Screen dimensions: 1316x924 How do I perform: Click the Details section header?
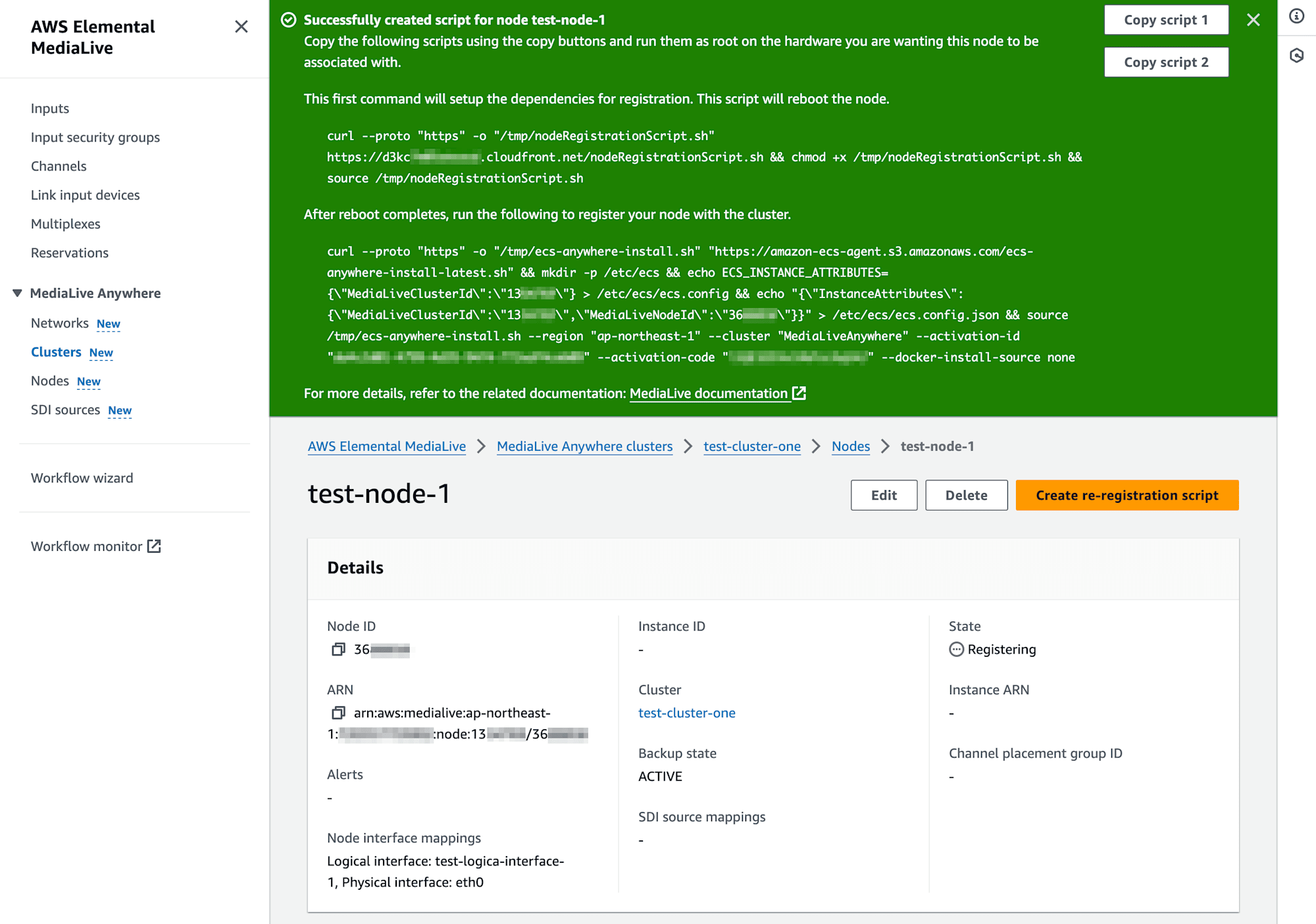(355, 567)
